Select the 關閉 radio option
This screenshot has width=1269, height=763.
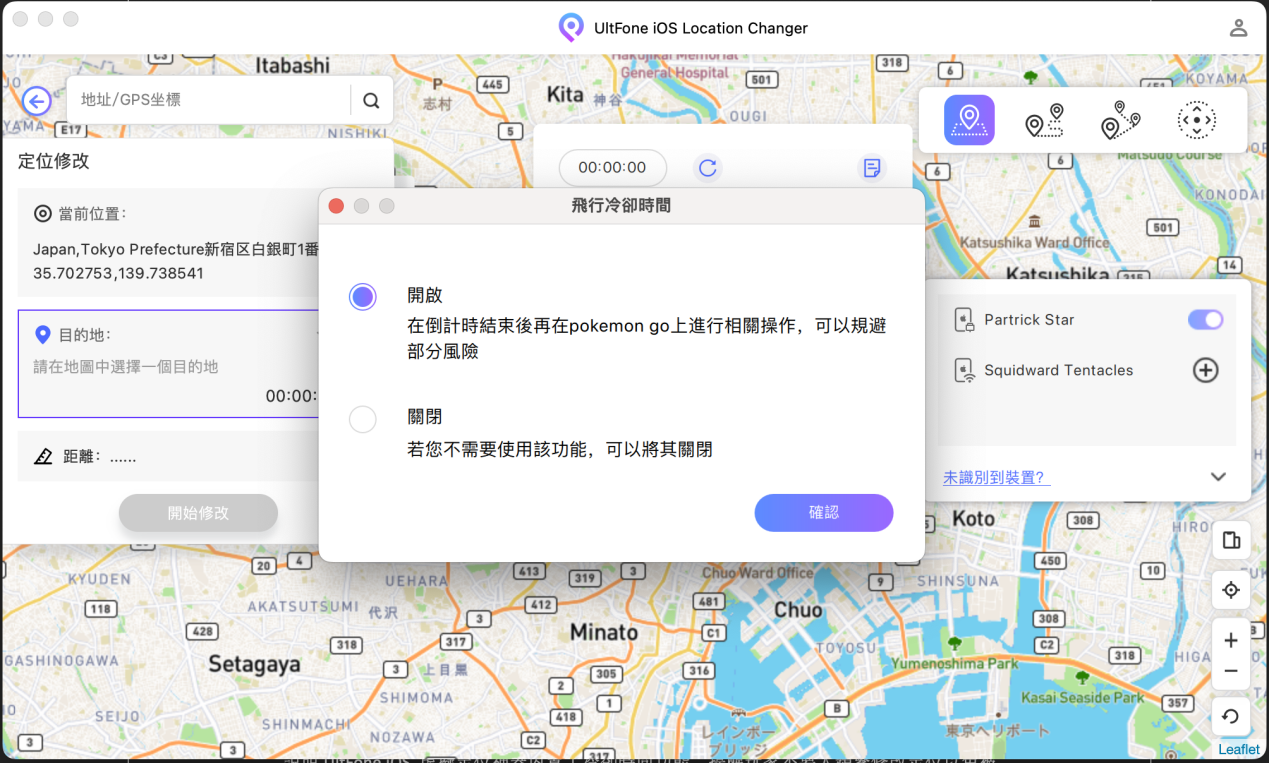tap(363, 419)
